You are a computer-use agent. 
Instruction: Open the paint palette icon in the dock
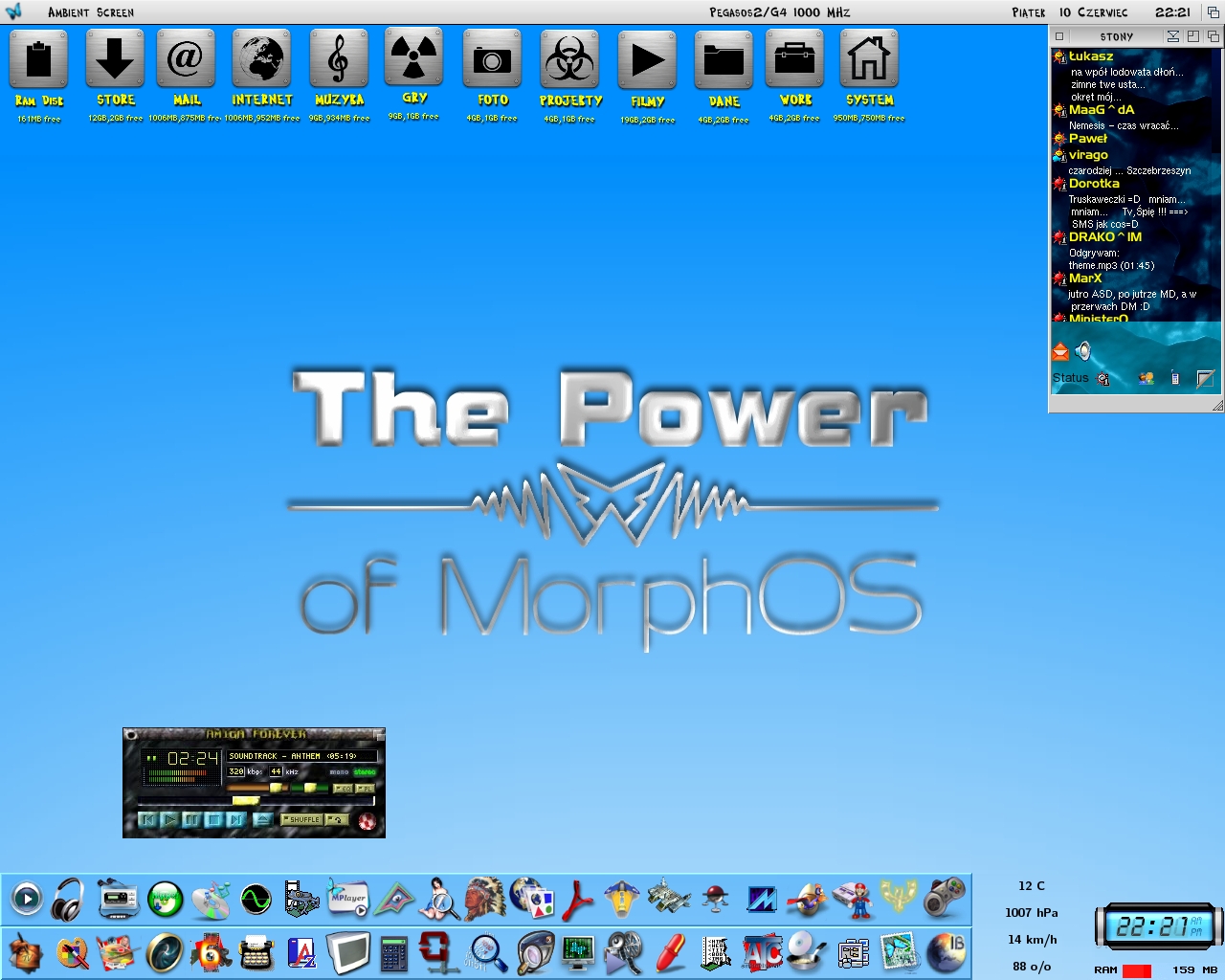[72, 953]
